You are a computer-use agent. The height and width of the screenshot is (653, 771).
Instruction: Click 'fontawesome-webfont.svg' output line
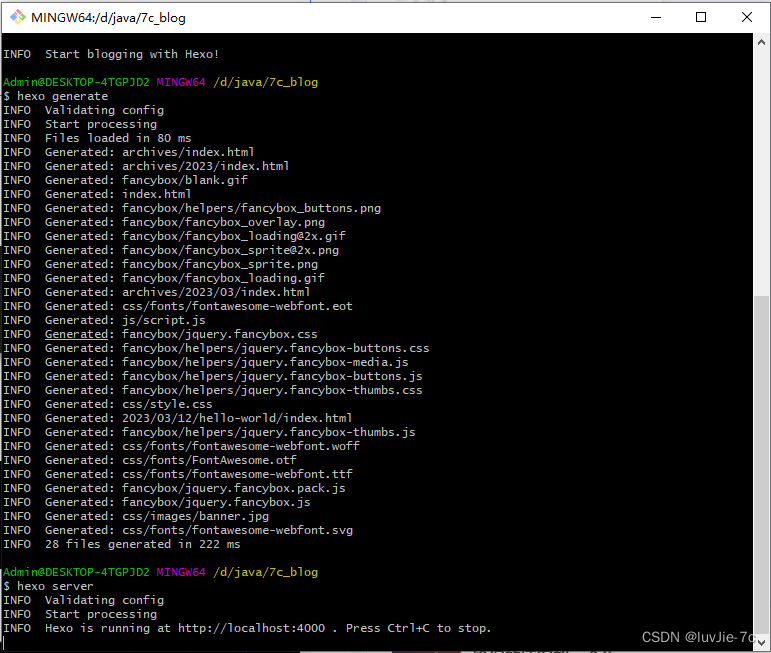coord(178,530)
